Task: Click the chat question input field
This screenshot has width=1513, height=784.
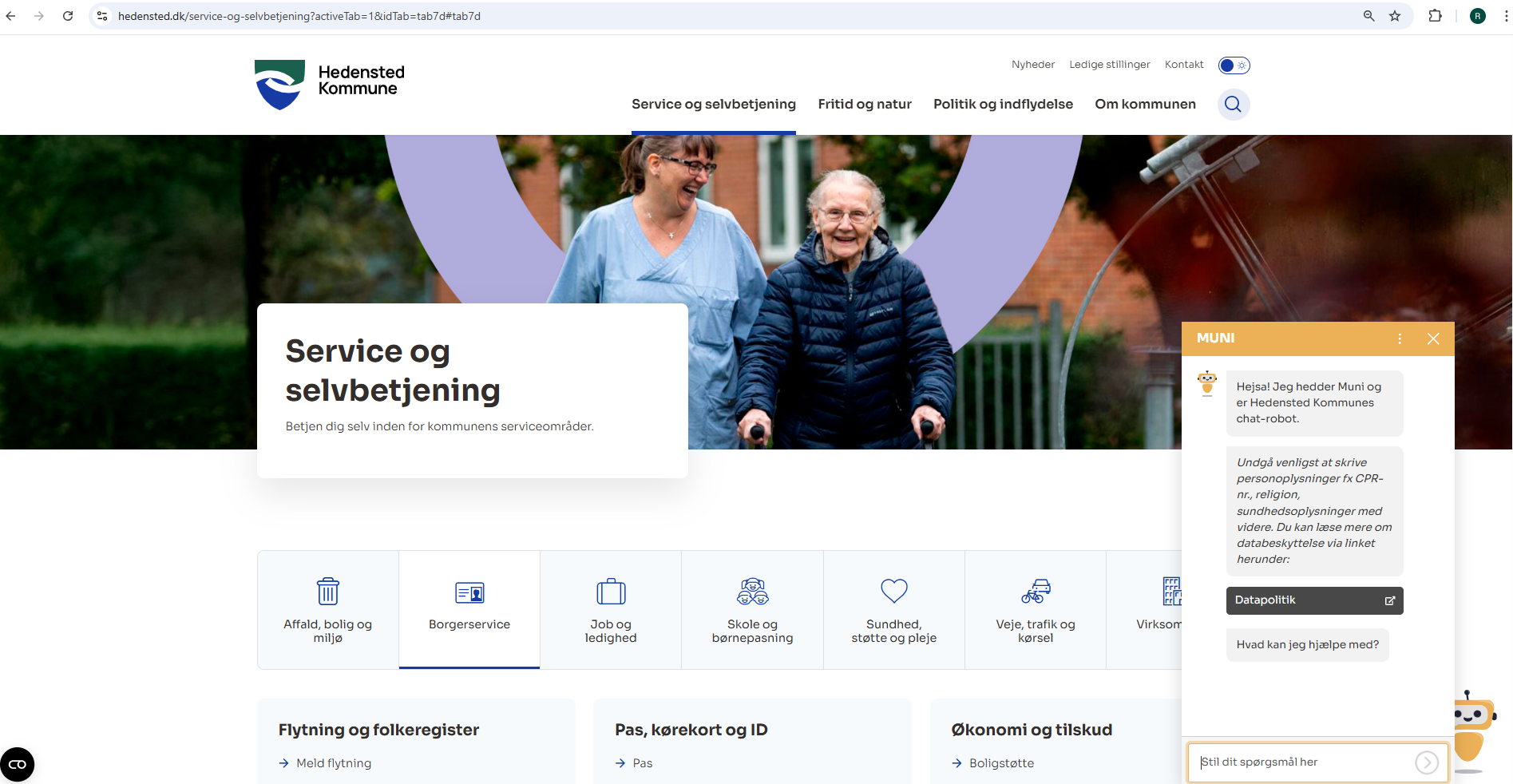Action: (x=1303, y=762)
